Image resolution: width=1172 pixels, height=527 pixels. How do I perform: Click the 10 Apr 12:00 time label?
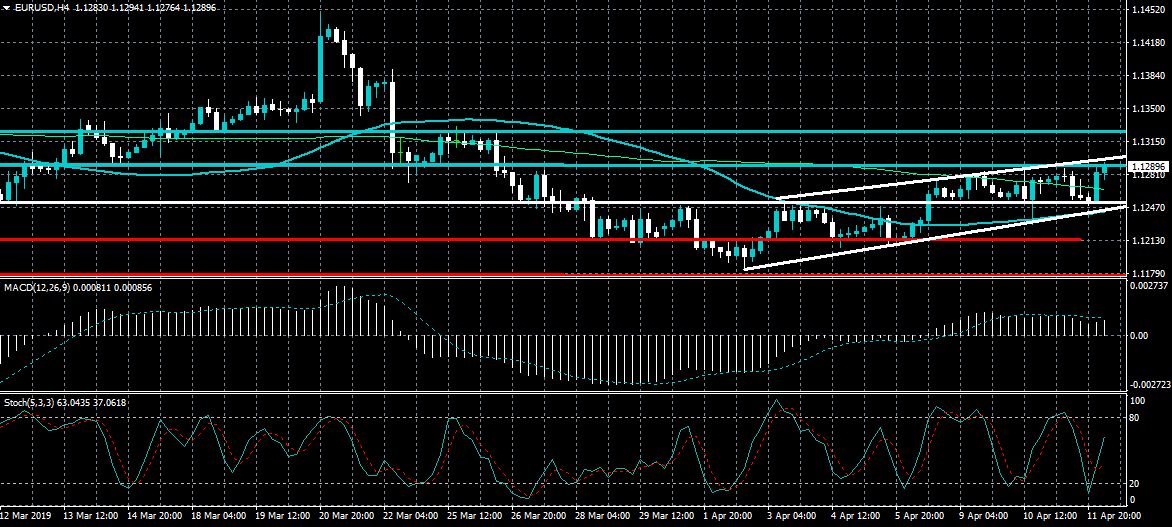point(1050,516)
